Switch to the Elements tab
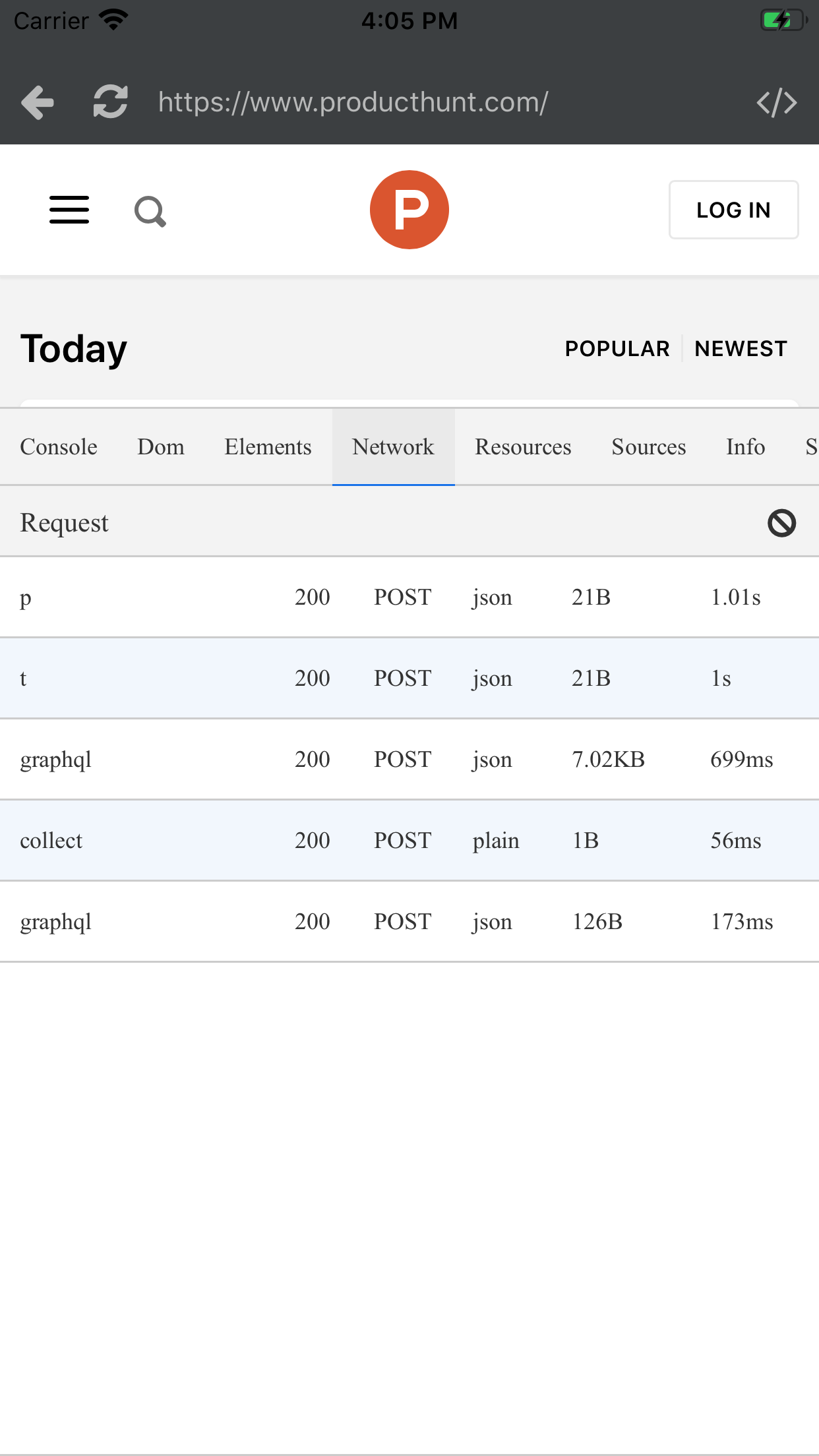The height and width of the screenshot is (1456, 819). 268,447
